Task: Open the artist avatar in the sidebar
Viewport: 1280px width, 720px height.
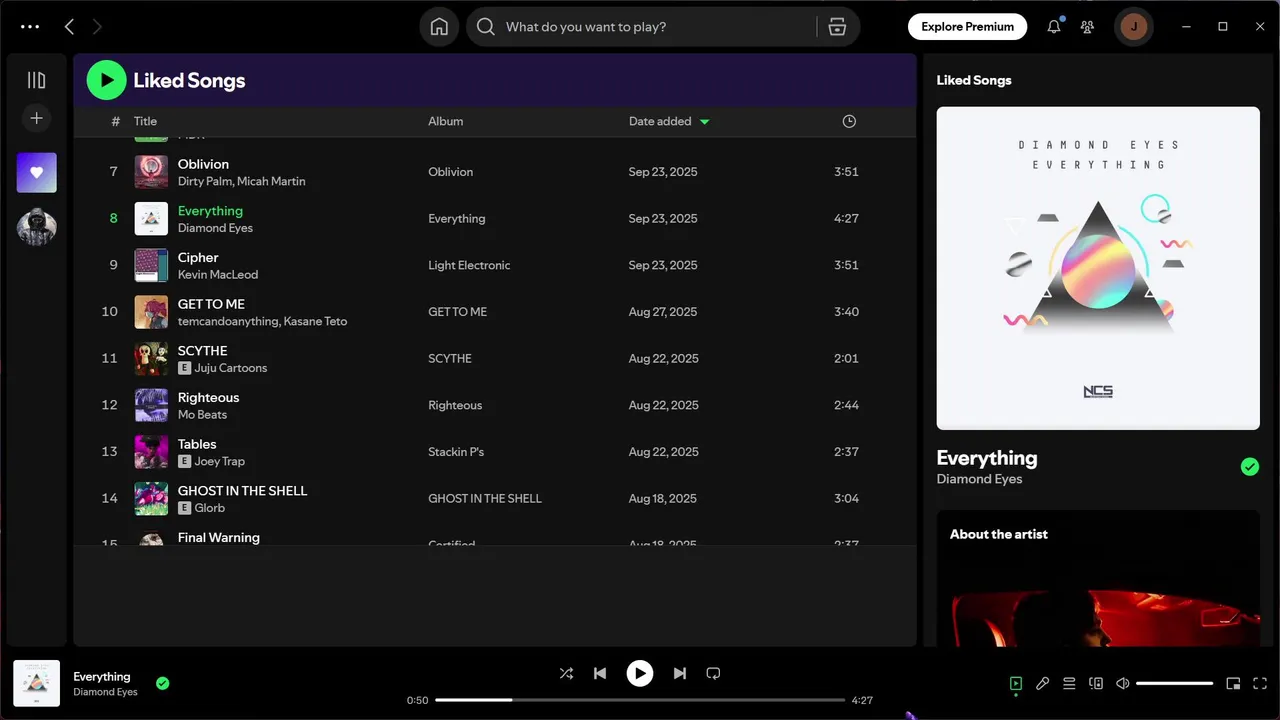Action: tap(37, 227)
